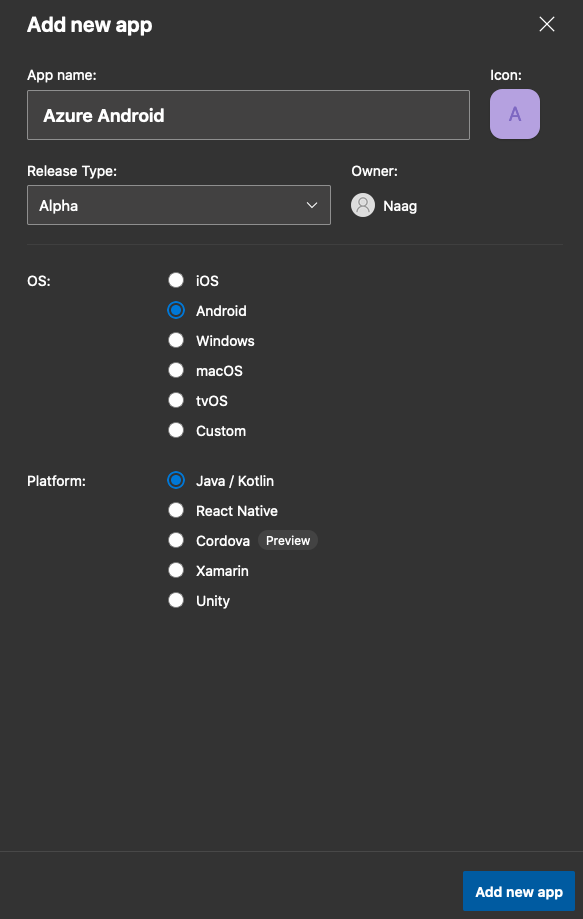This screenshot has height=919, width=583.
Task: Open the Release Type dropdown
Action: point(179,205)
